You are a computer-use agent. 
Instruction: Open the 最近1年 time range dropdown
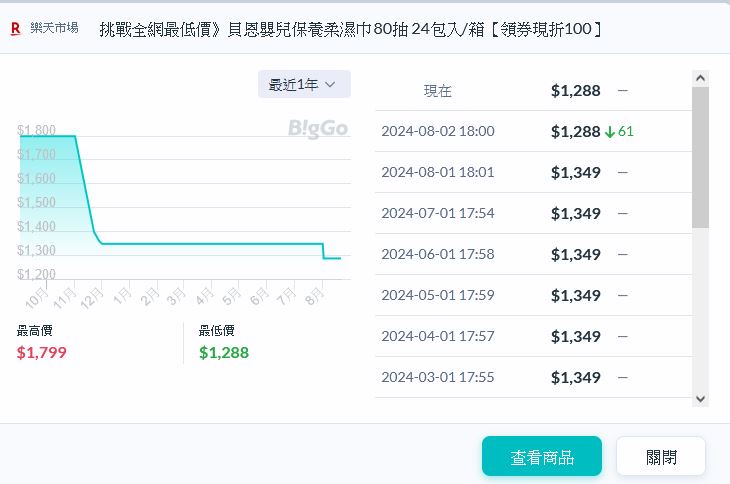pos(303,85)
